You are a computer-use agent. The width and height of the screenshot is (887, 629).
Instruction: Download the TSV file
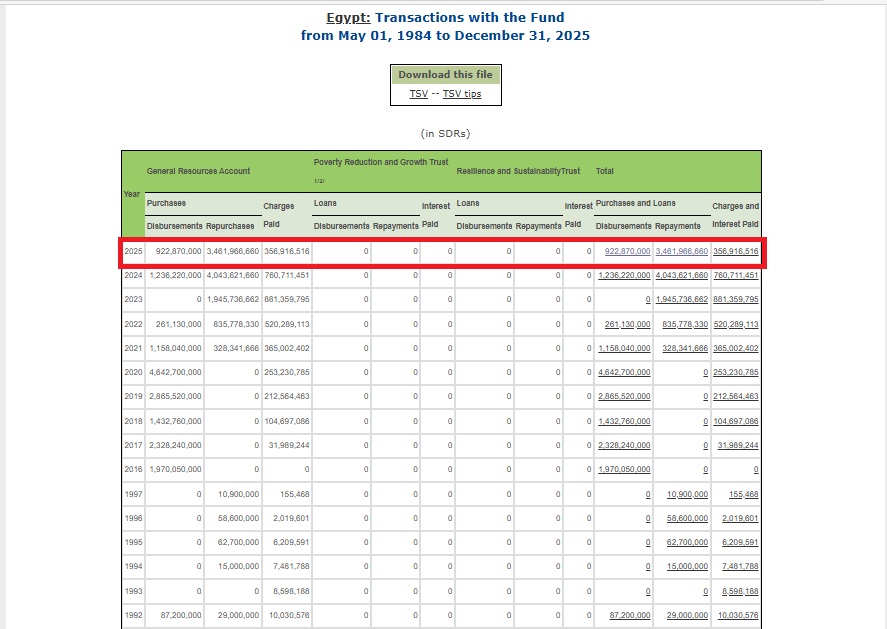pos(418,94)
